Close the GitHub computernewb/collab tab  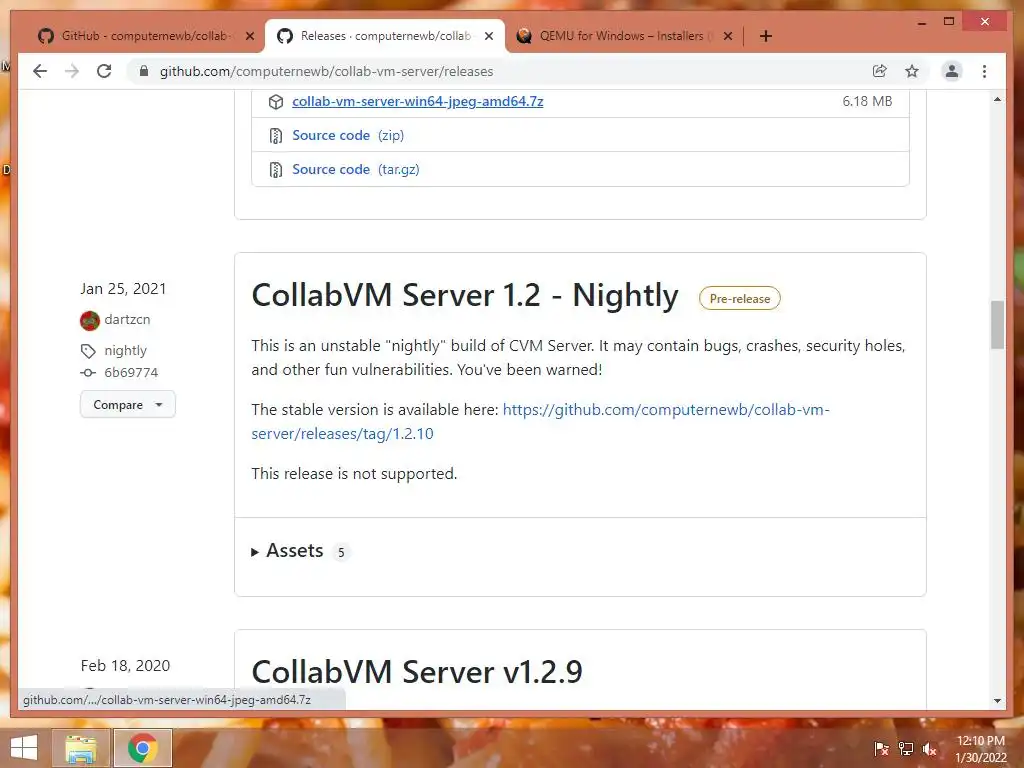coord(249,36)
